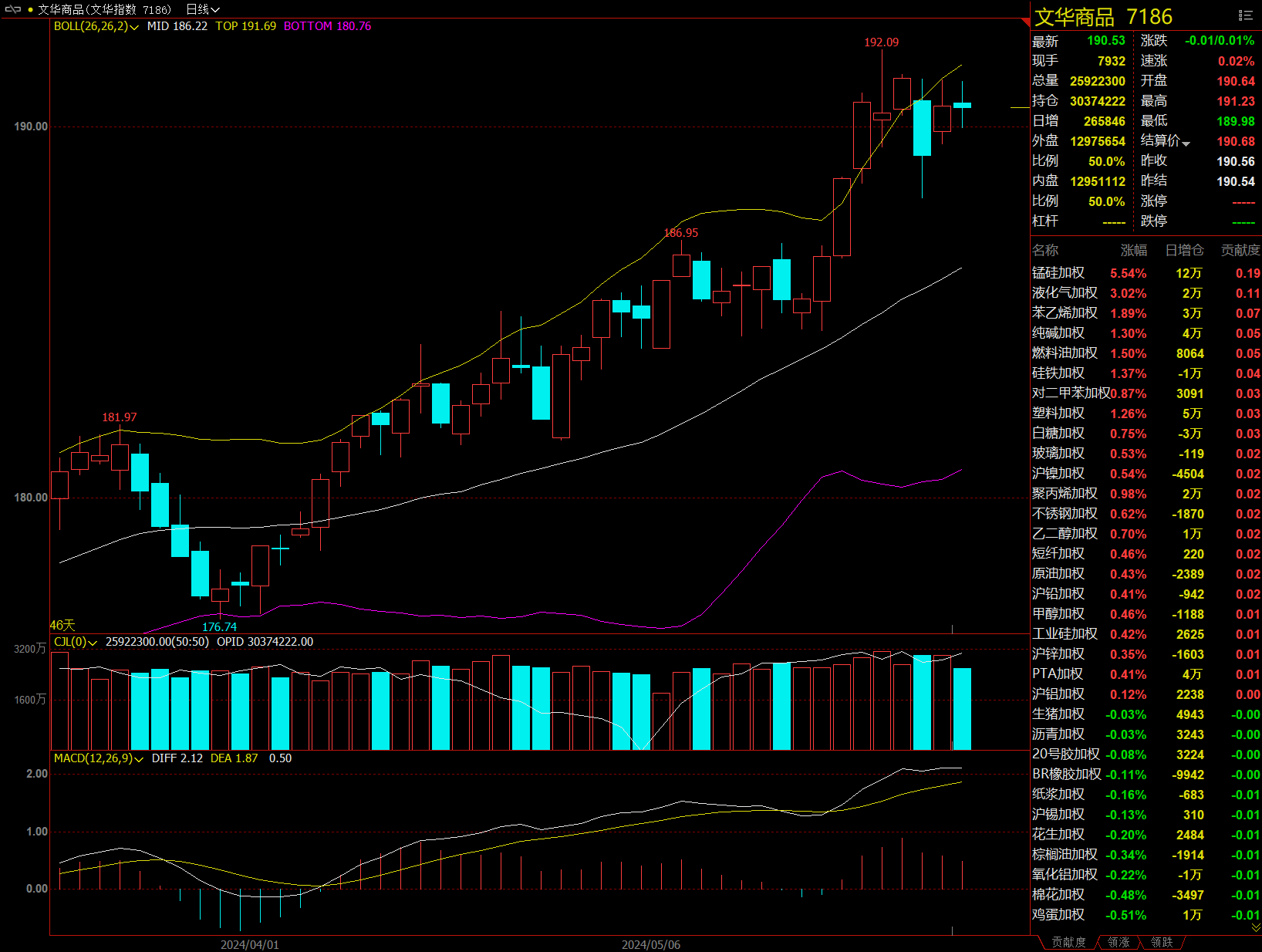The image size is (1262, 952).
Task: Click the chain link icon beside the chart title
Action: 13,9
